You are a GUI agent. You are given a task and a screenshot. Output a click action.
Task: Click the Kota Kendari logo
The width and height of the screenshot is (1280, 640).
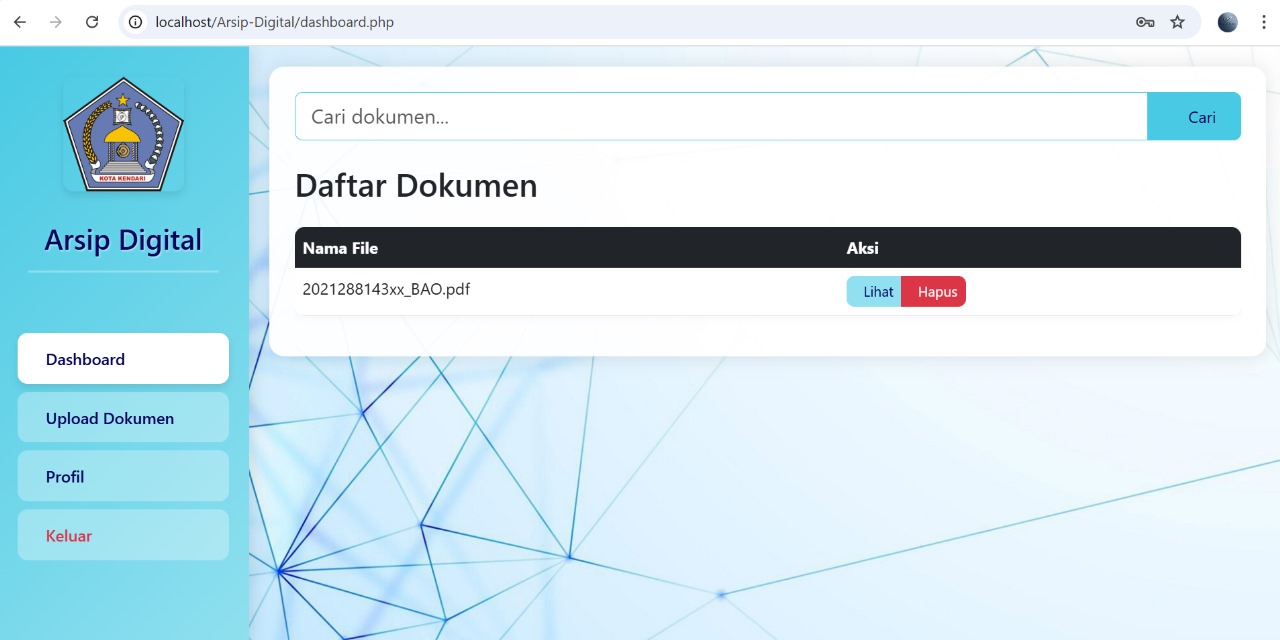pos(123,132)
